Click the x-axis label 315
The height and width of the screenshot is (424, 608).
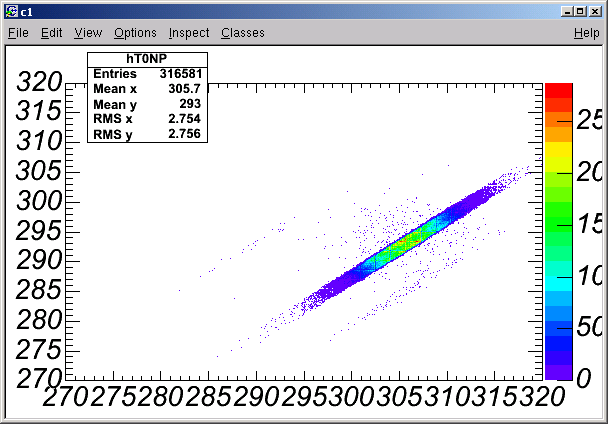(x=495, y=397)
